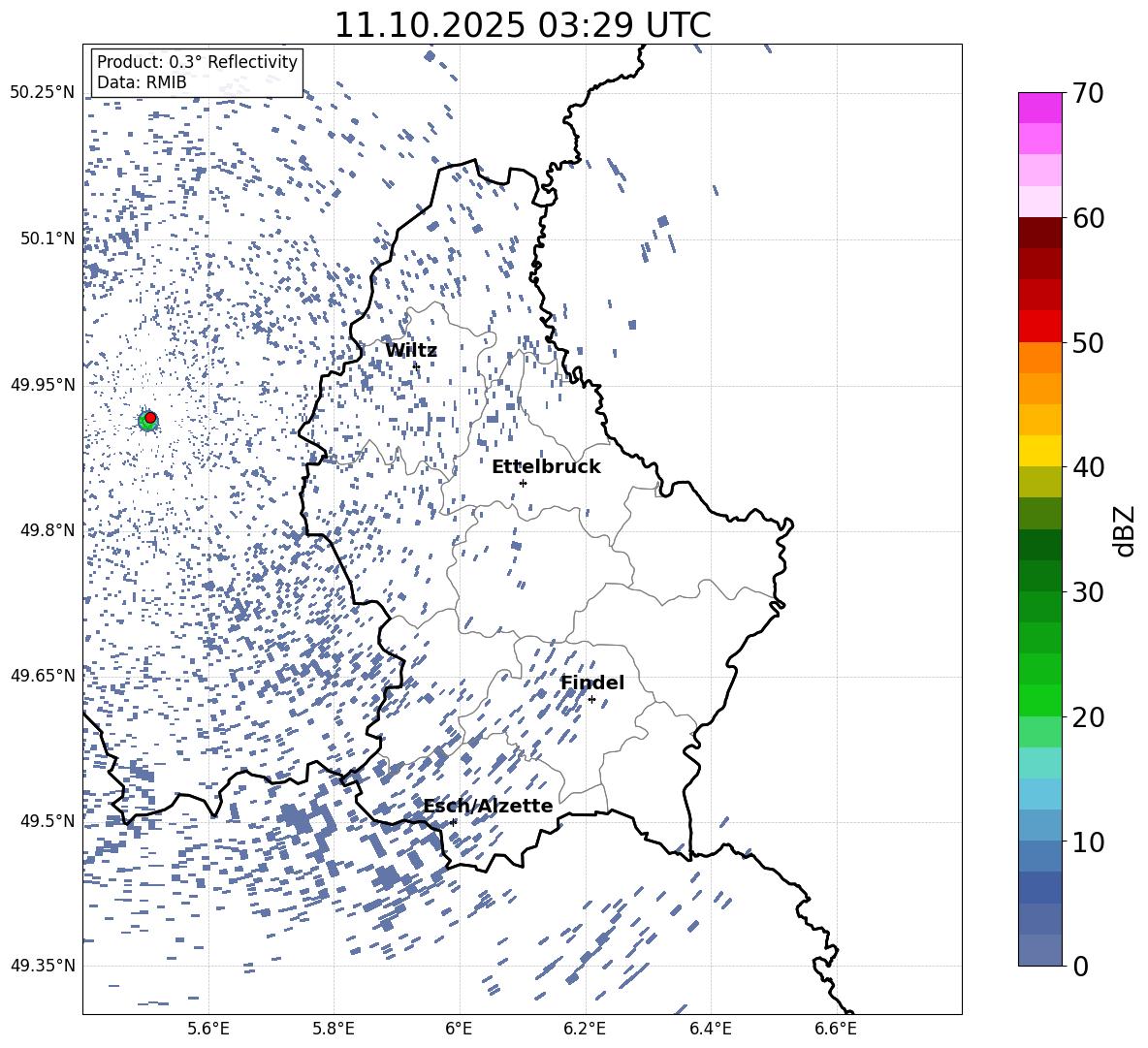Click the colorbar tick label 70

(1088, 94)
